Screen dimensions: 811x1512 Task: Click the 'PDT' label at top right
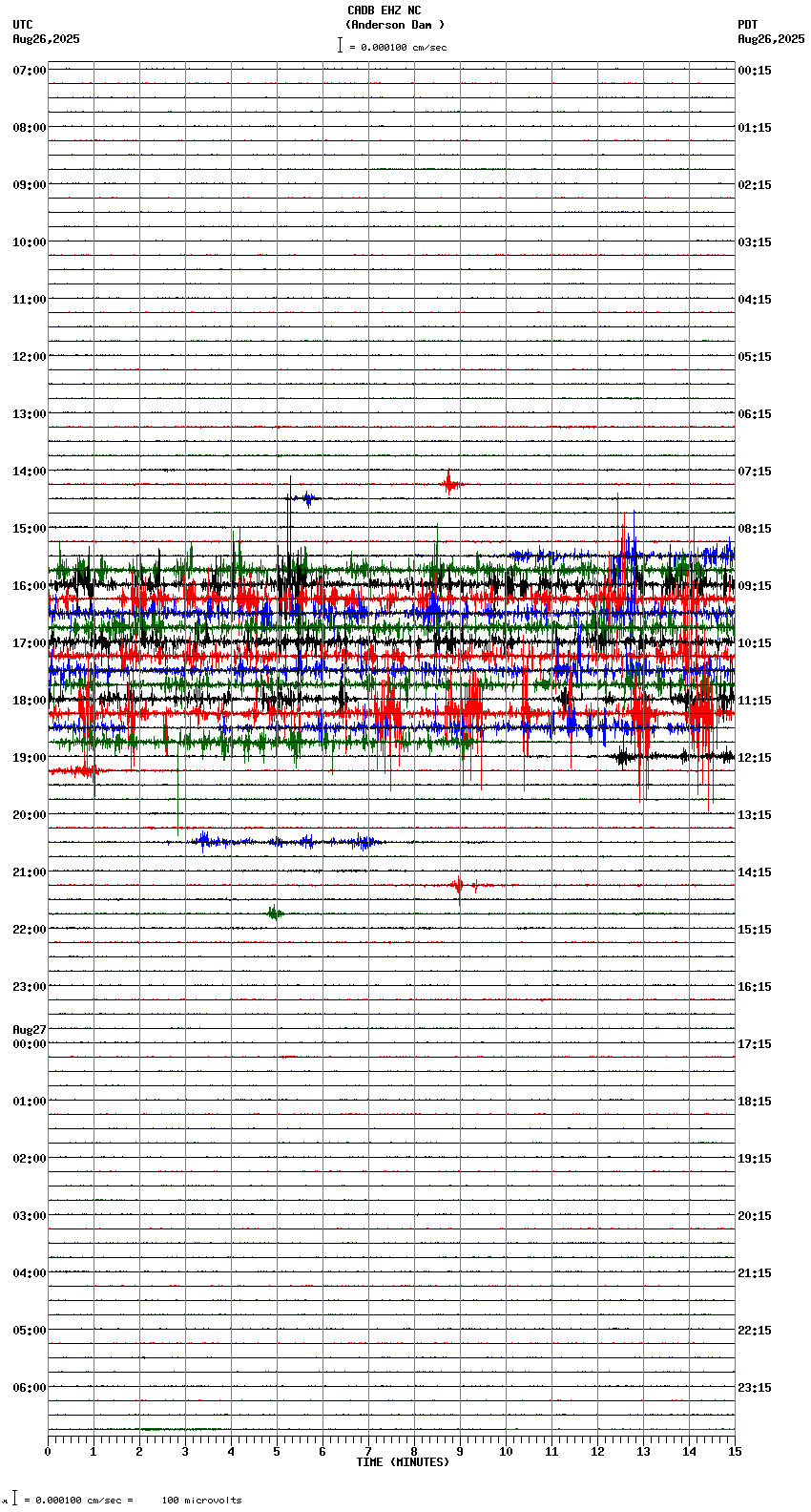pyautogui.click(x=748, y=25)
